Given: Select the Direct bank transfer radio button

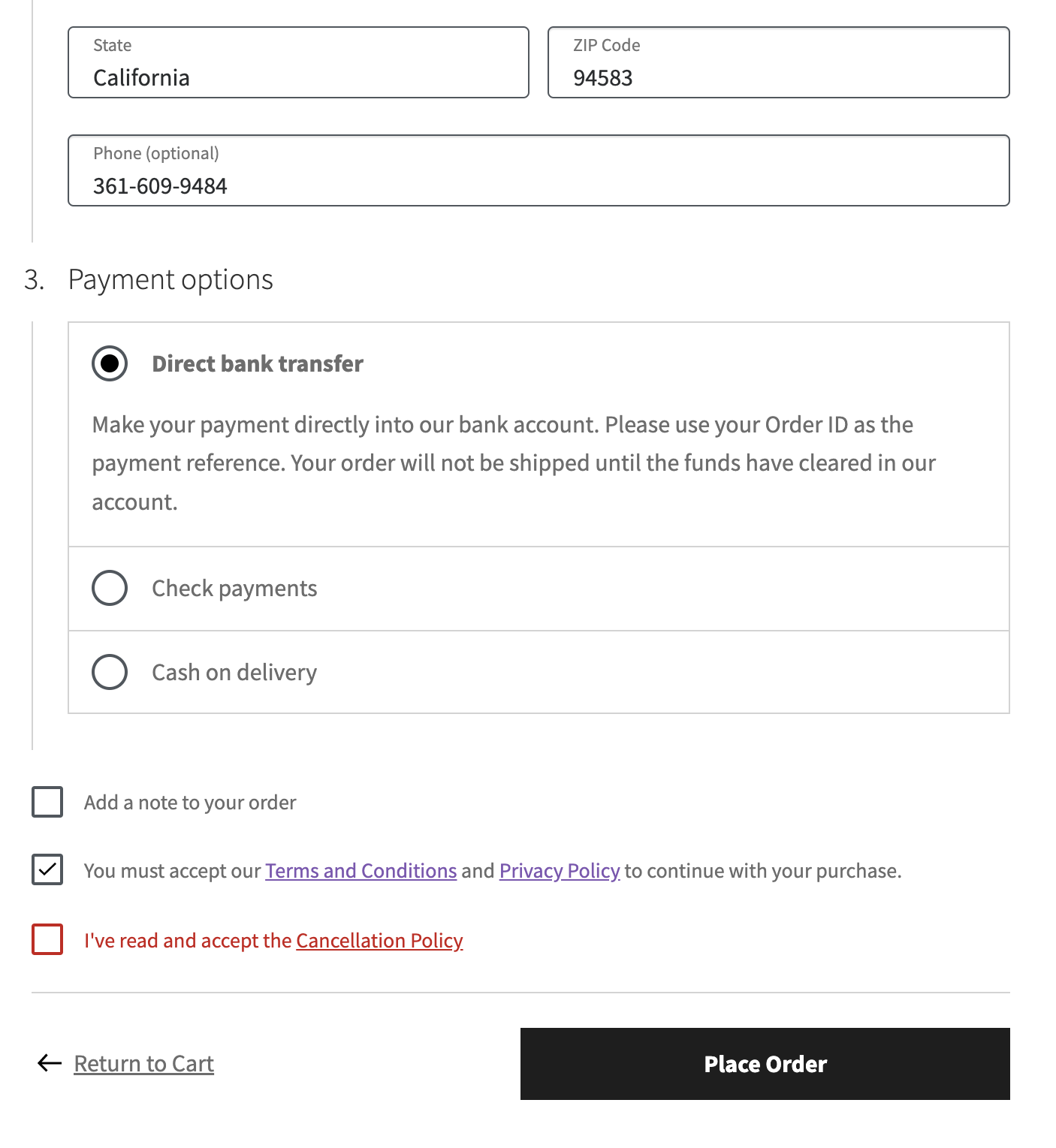Looking at the screenshot, I should click(x=110, y=363).
